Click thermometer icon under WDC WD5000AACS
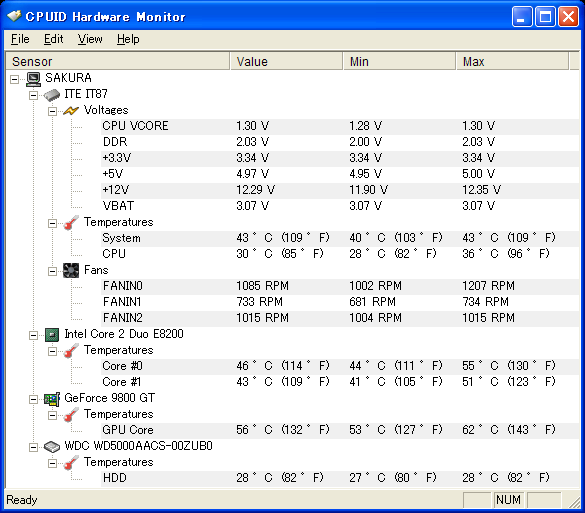The image size is (585, 513). (x=71, y=463)
